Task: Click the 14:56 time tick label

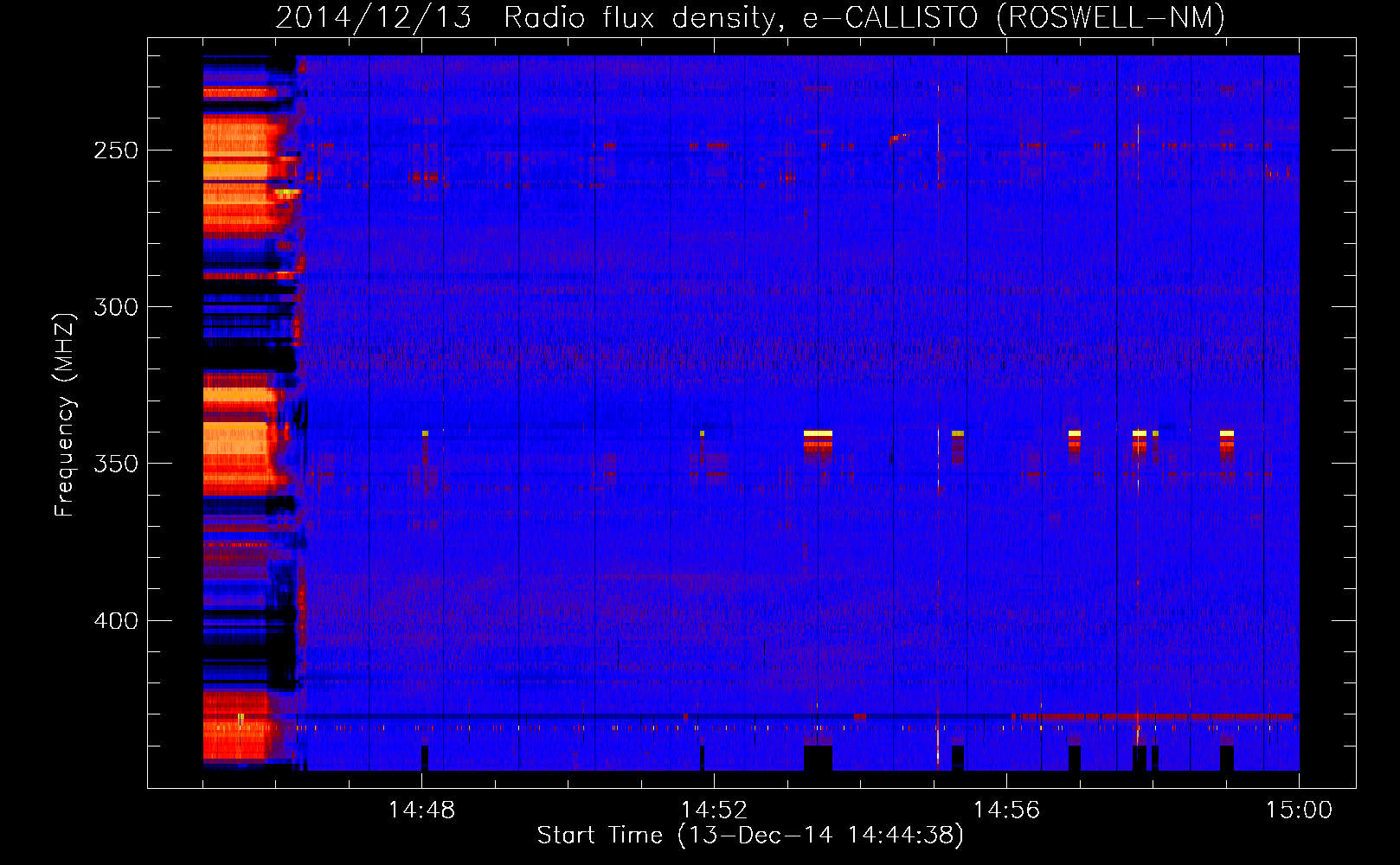Action: [x=1006, y=811]
